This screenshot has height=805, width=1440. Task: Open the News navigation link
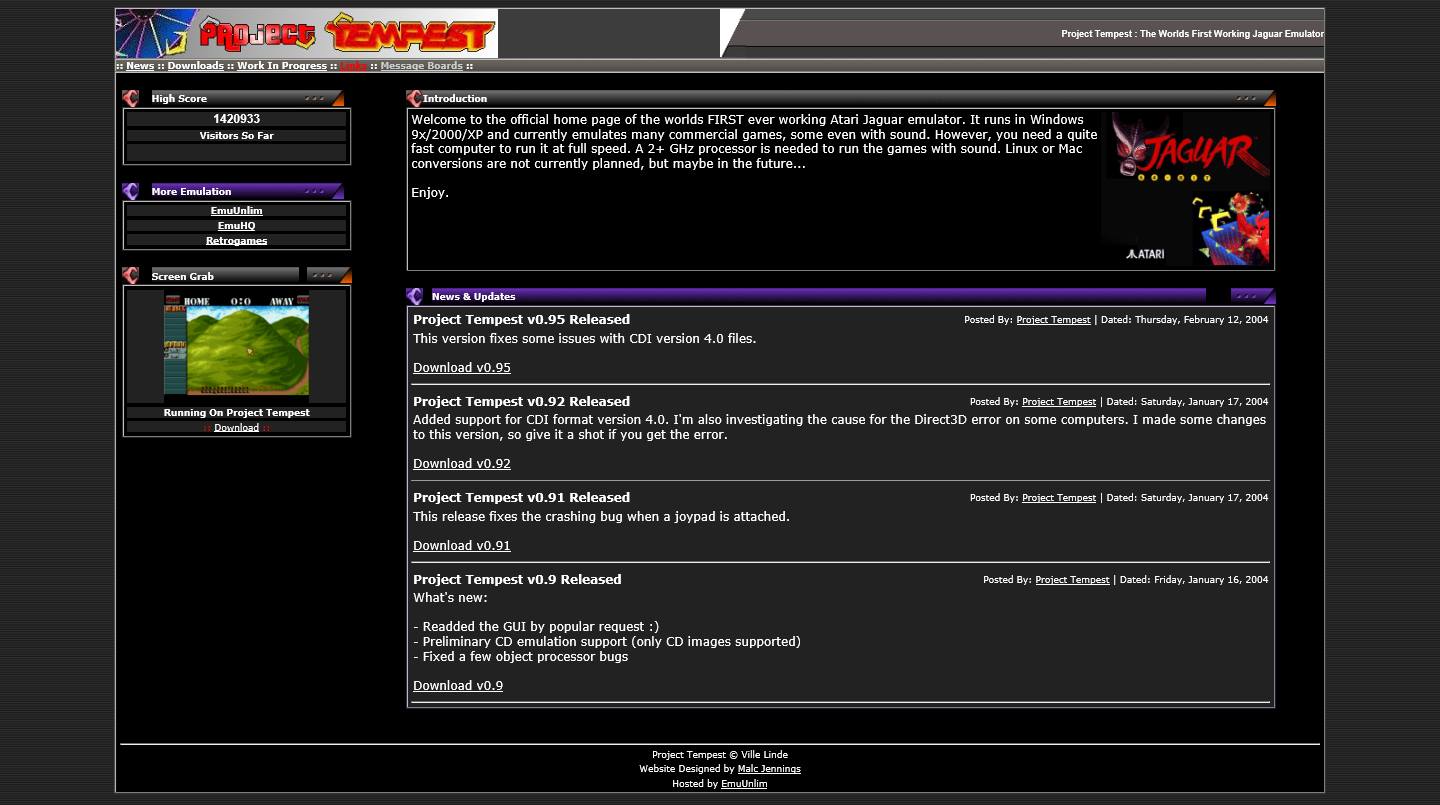click(140, 66)
